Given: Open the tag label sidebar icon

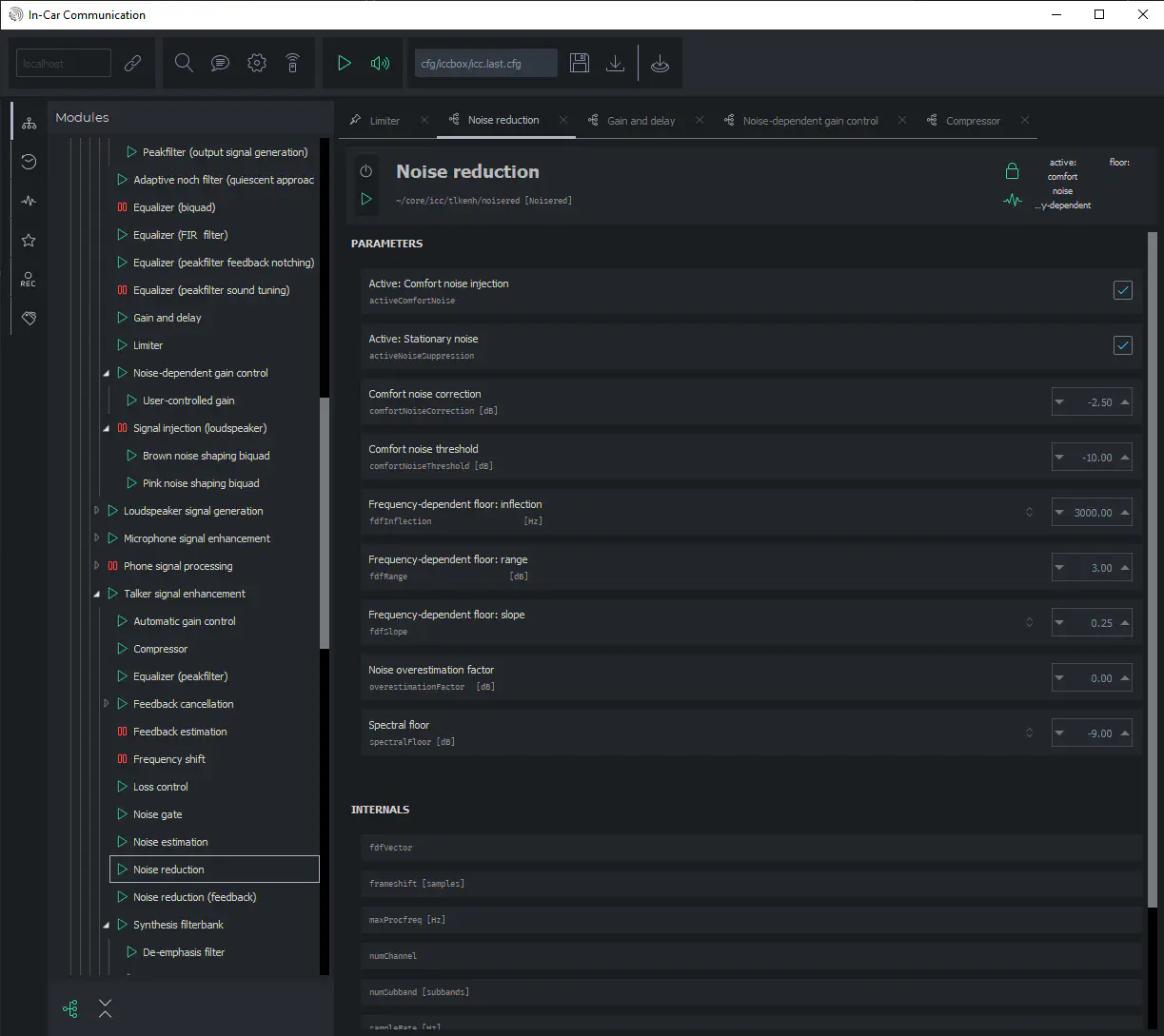Looking at the screenshot, I should 29,319.
